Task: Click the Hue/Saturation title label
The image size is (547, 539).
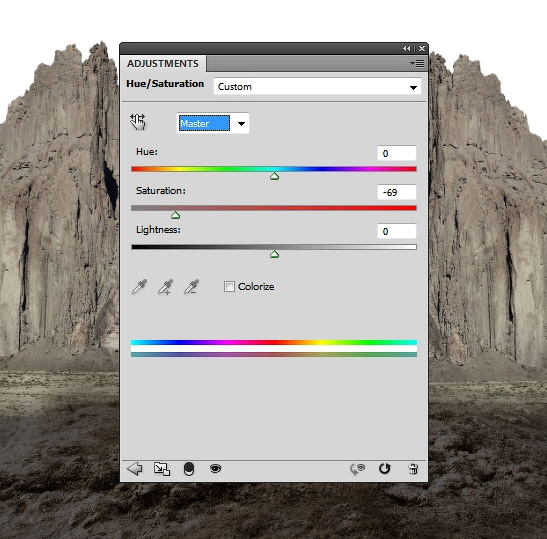Action: 165,84
